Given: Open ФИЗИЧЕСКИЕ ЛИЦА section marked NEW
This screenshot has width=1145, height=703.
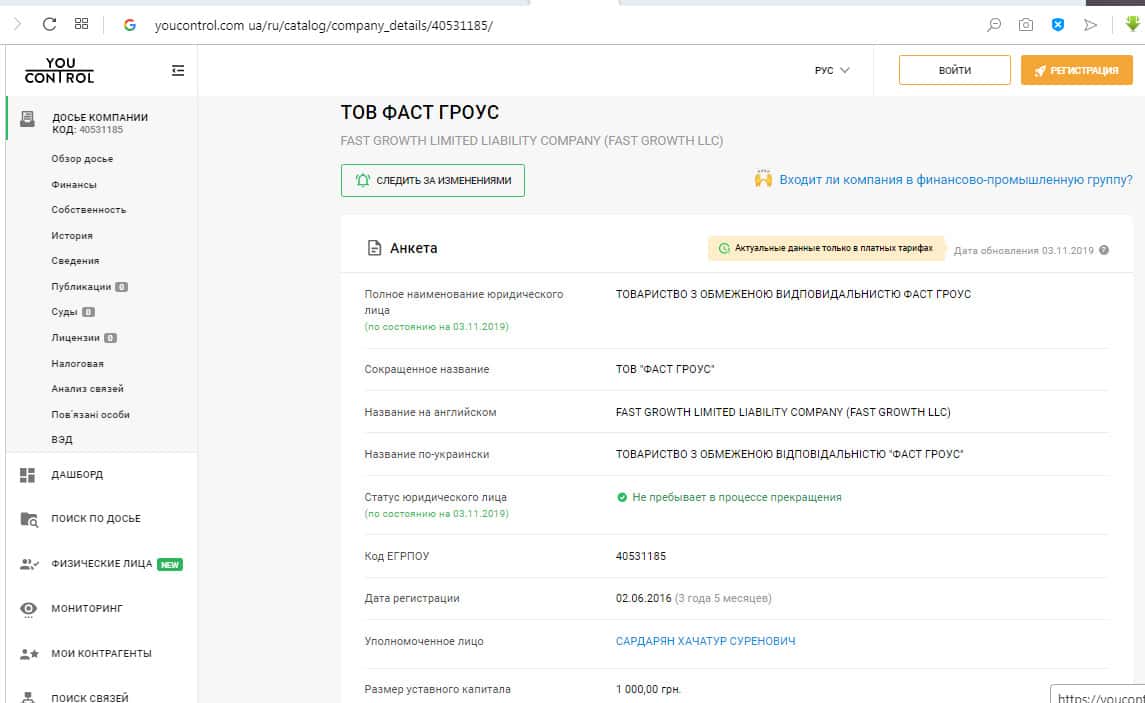Looking at the screenshot, I should (x=101, y=564).
